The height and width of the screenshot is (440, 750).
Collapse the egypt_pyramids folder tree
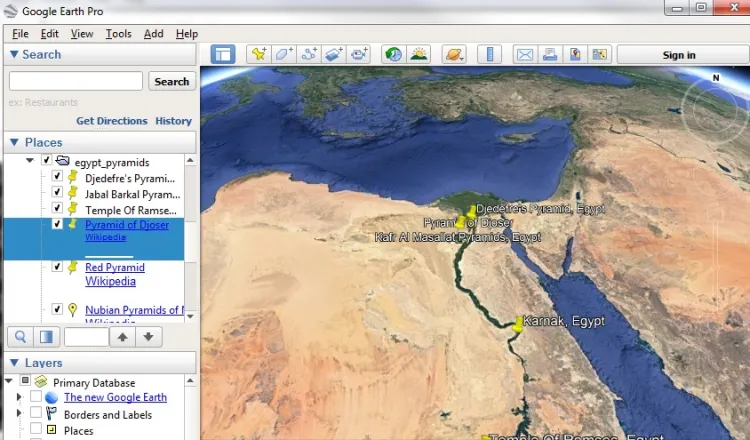point(31,161)
